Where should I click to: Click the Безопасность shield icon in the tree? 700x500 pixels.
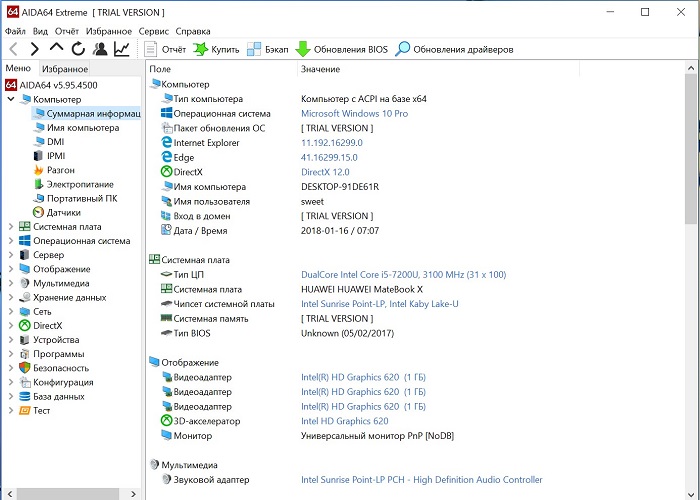coord(25,368)
